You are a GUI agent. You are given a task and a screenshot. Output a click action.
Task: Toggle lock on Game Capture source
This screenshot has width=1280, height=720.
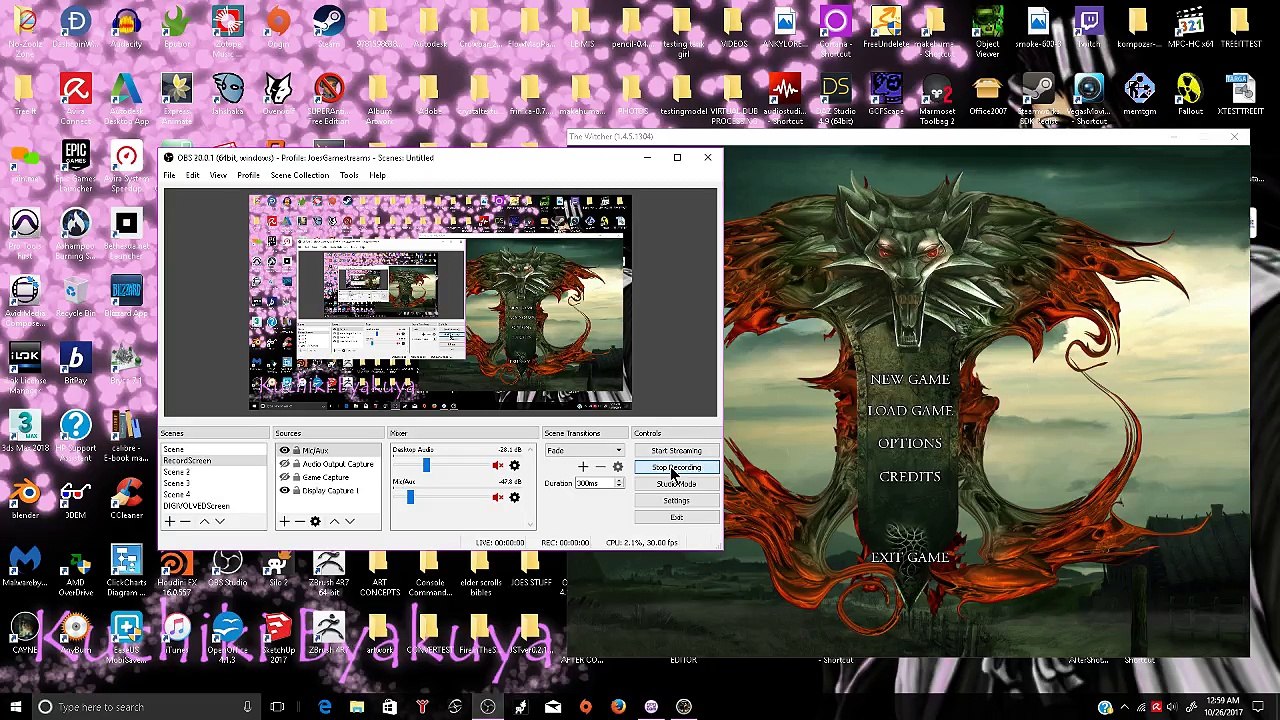[296, 477]
